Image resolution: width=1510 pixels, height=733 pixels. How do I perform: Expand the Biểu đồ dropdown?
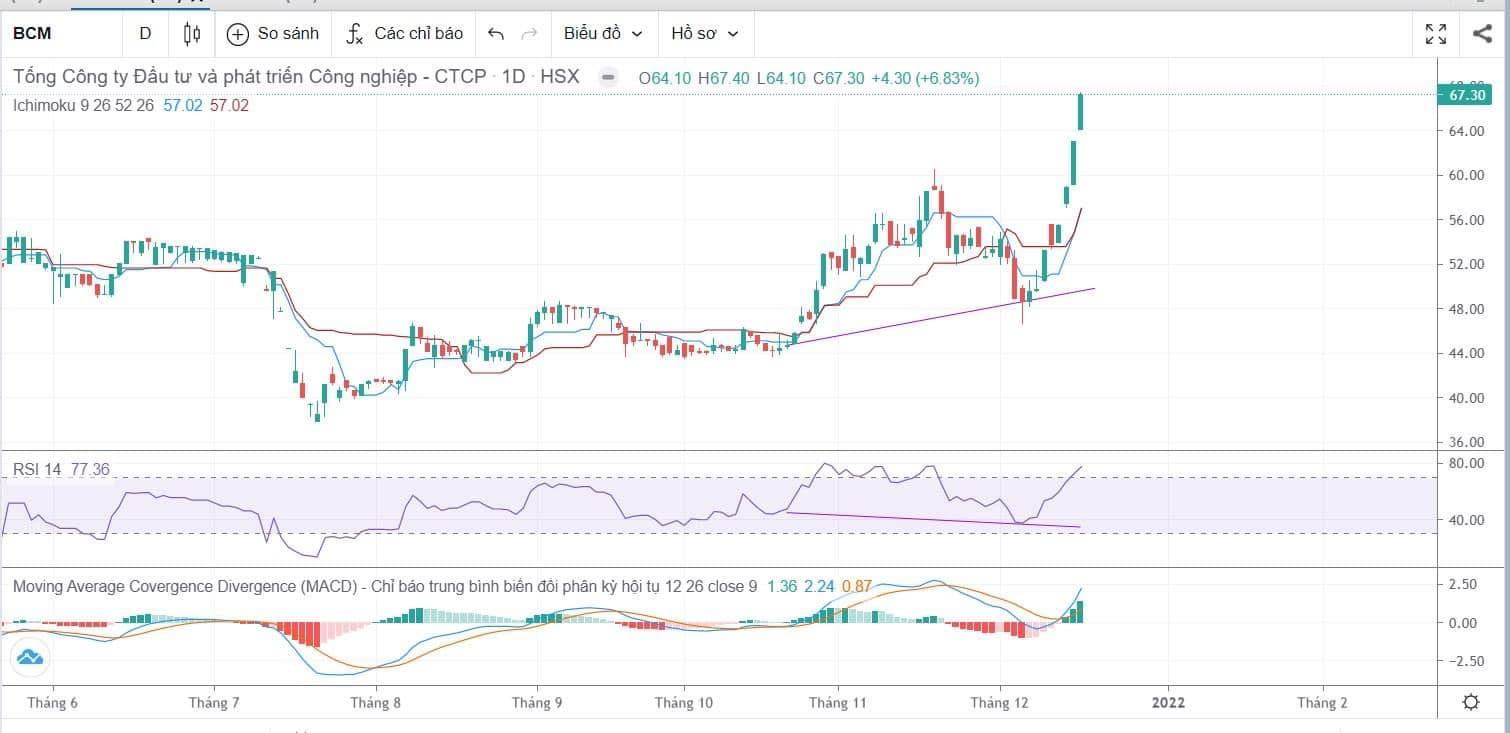603,33
